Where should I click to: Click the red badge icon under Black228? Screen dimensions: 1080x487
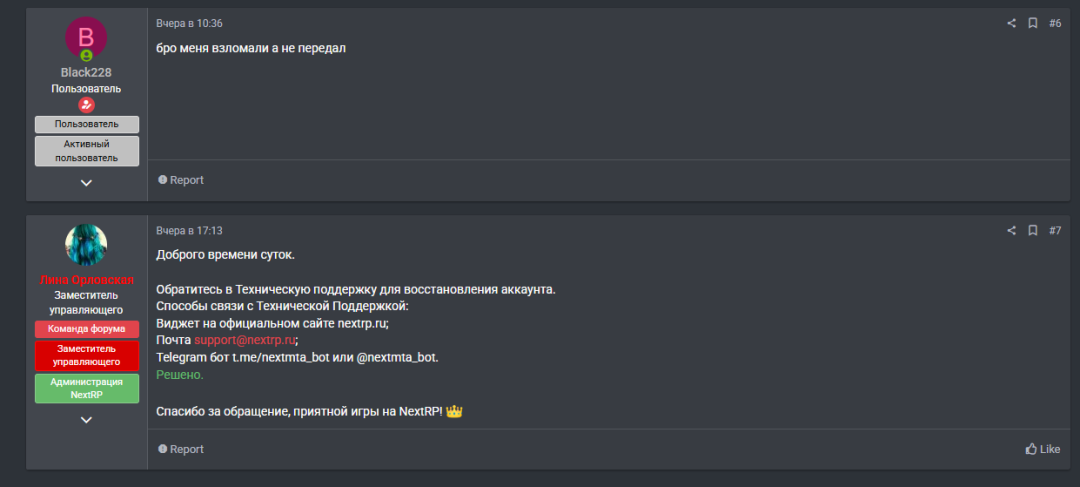tap(86, 105)
